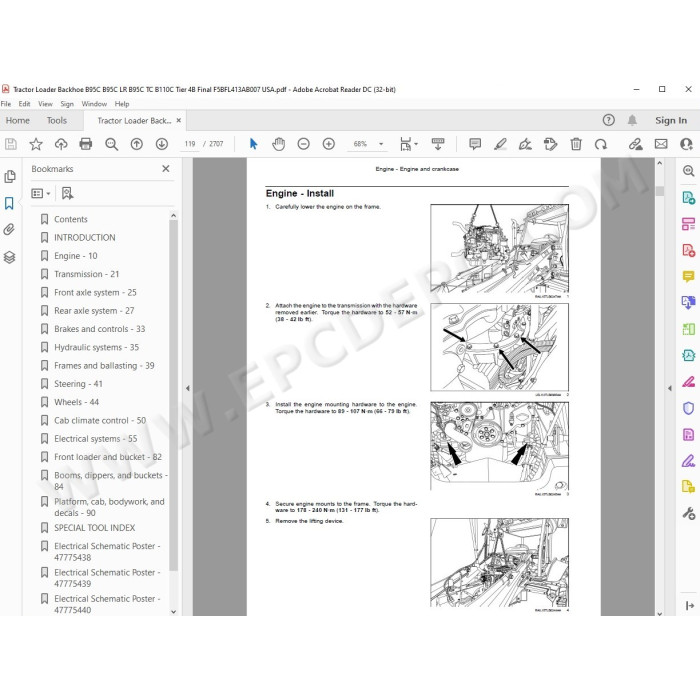The image size is (700, 700).
Task: Open the layers panel
Action: pos(9,257)
